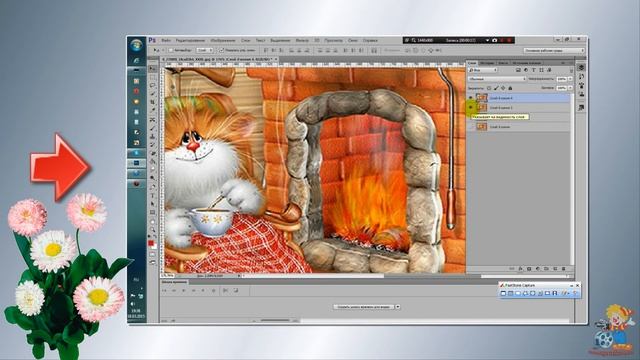The width and height of the screenshot is (640, 360).
Task: Hide the Слой 0 копия 3 layer
Action: click(x=471, y=107)
